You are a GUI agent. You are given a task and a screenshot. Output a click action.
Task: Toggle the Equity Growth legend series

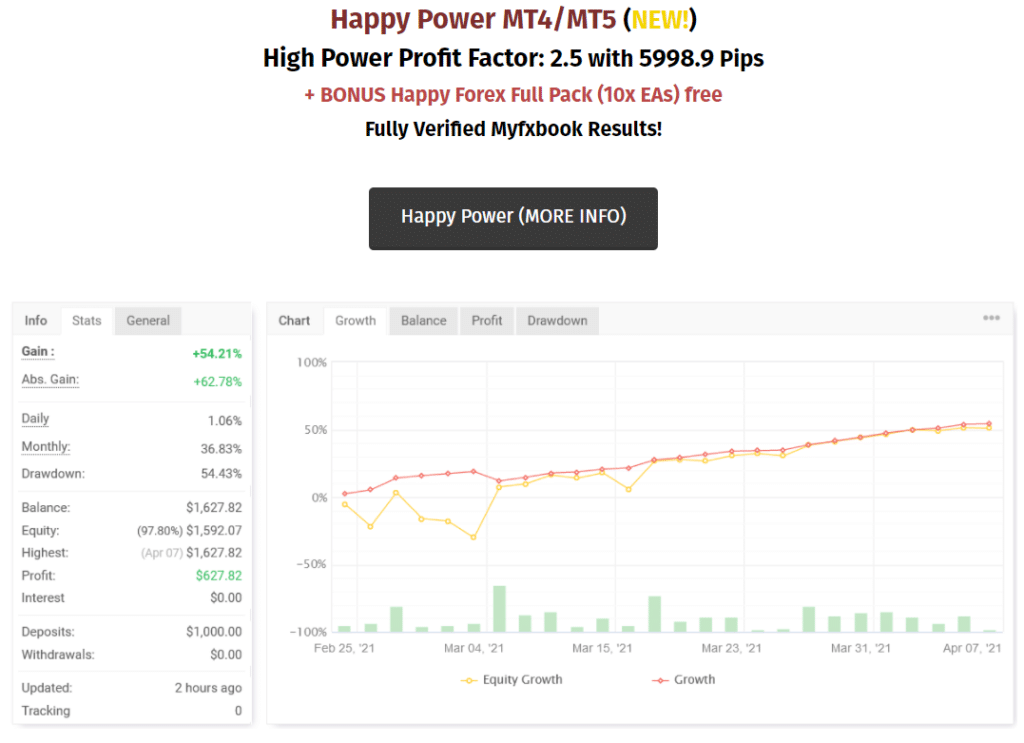(511, 680)
